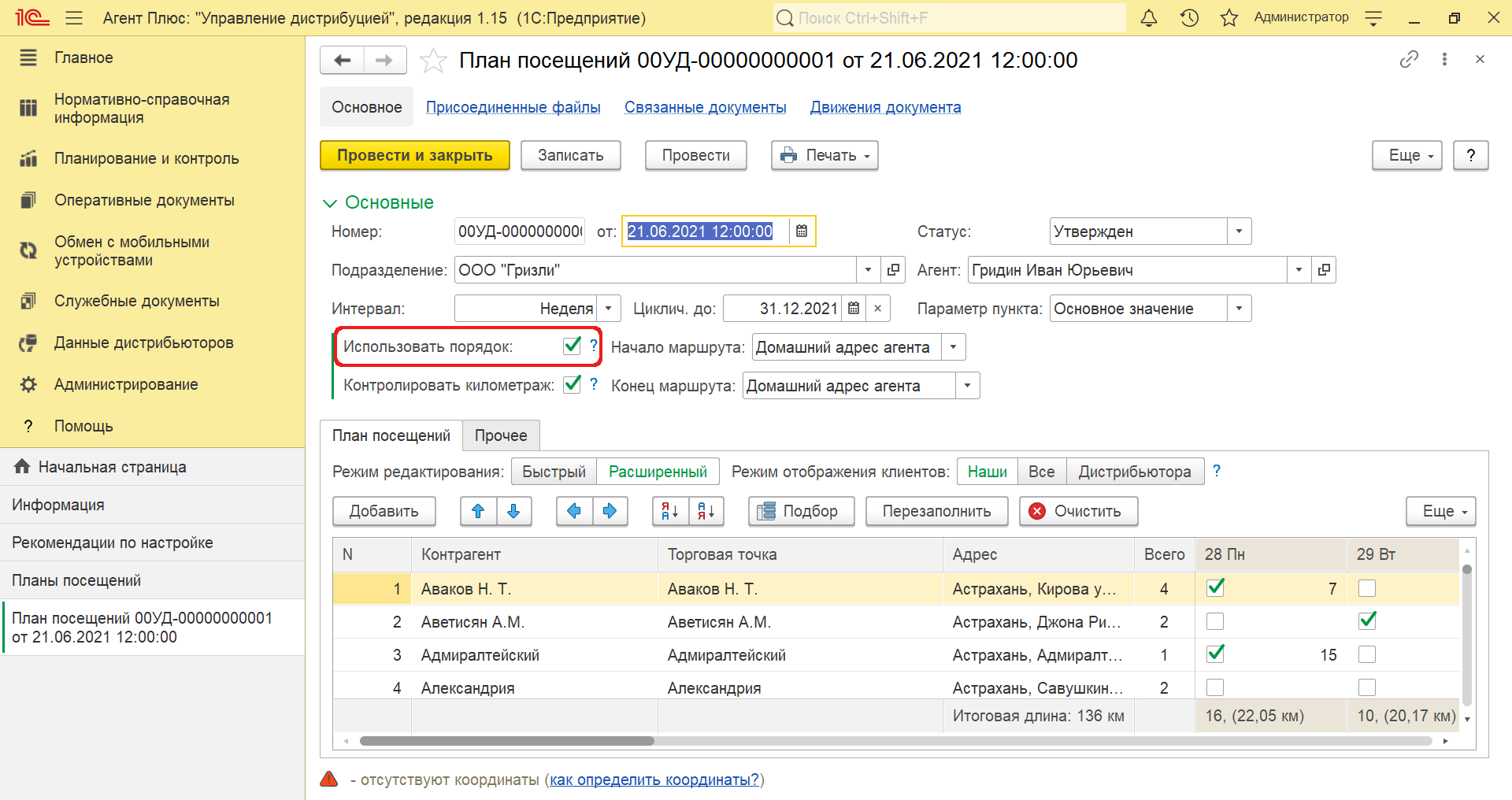
Task: Open Агент record in new form
Action: [x=1324, y=270]
